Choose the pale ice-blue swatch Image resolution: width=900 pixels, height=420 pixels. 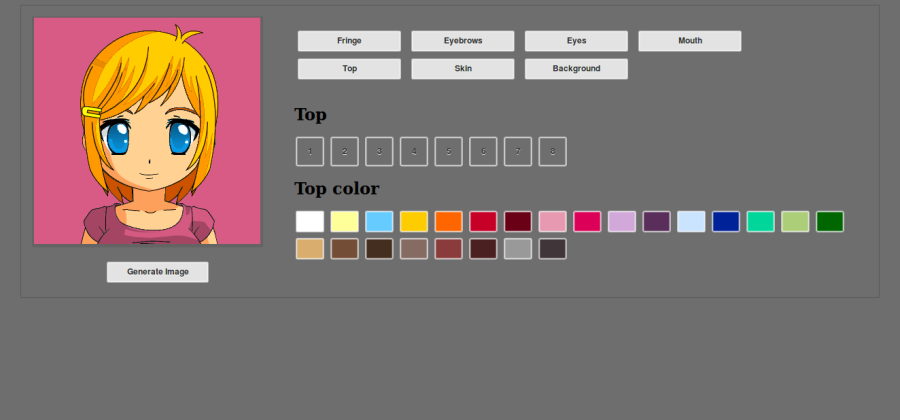coord(691,221)
